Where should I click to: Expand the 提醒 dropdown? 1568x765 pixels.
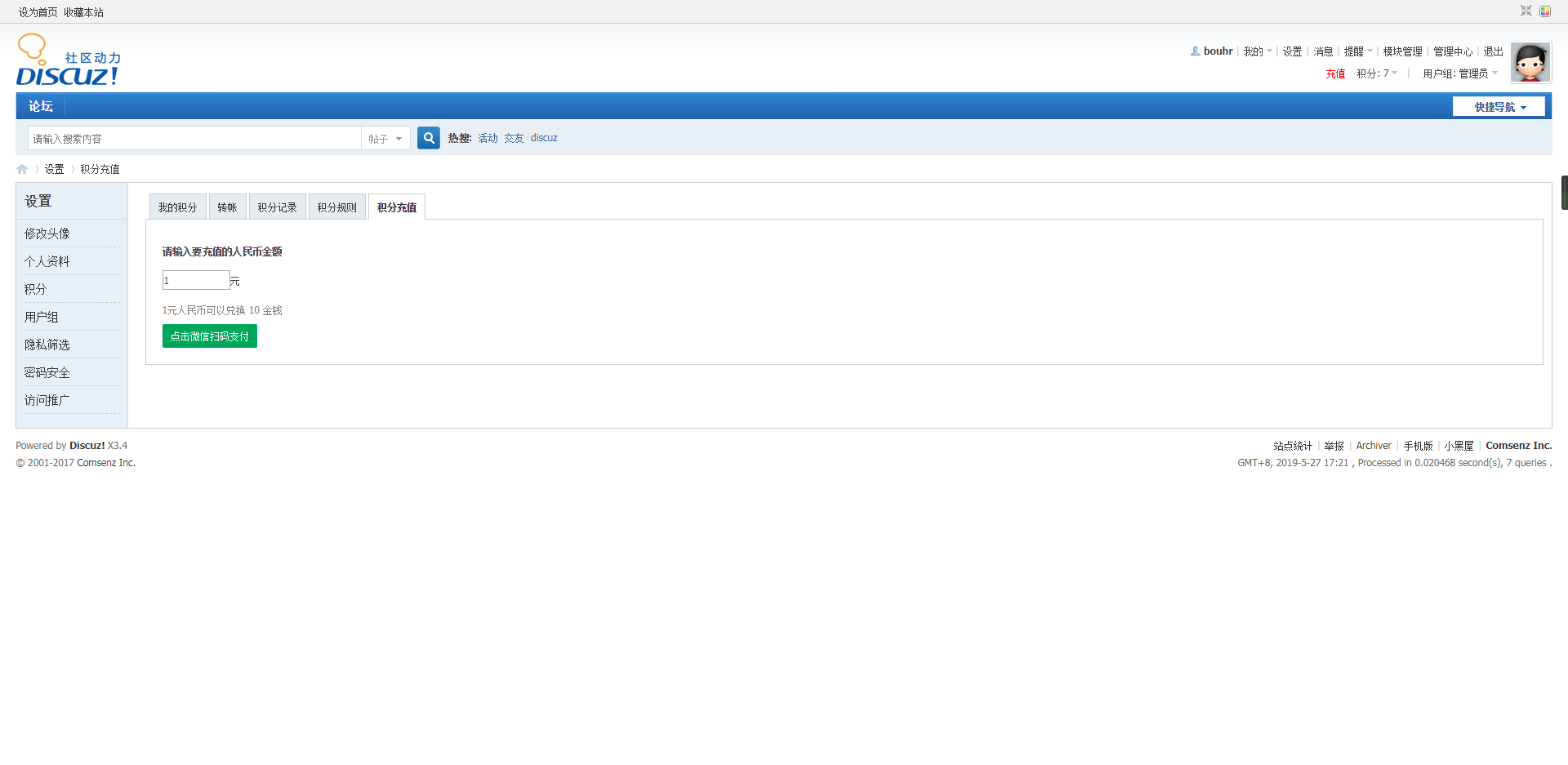[1358, 51]
